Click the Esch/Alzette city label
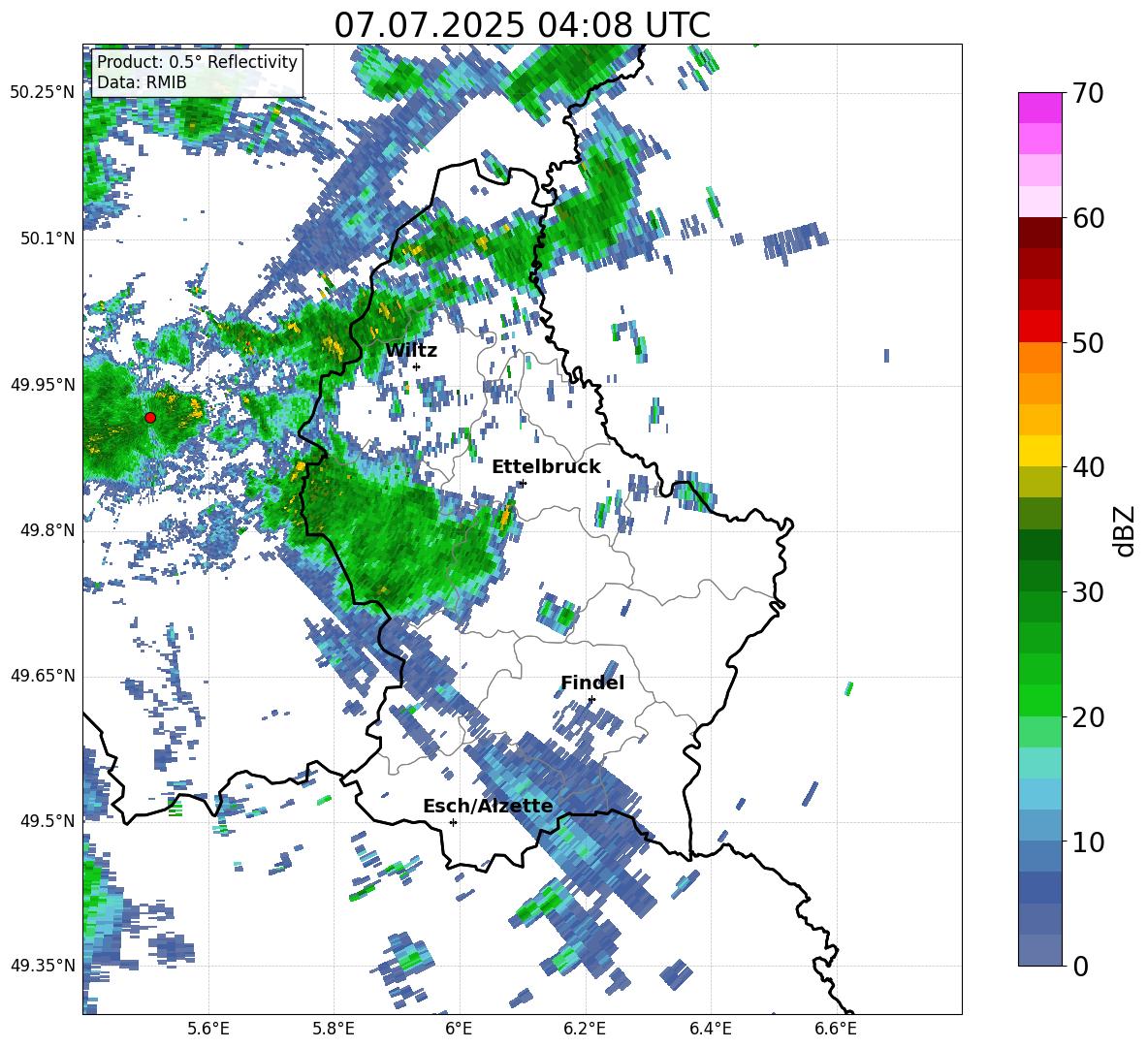The height and width of the screenshot is (1048, 1148). (488, 806)
